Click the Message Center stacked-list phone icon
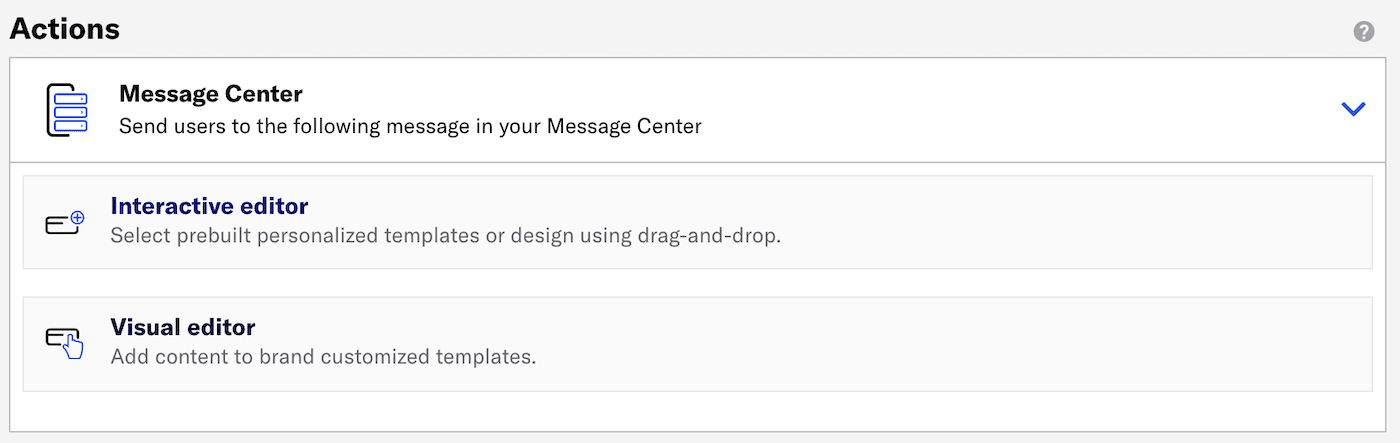Viewport: 1400px width, 443px height. pos(67,110)
